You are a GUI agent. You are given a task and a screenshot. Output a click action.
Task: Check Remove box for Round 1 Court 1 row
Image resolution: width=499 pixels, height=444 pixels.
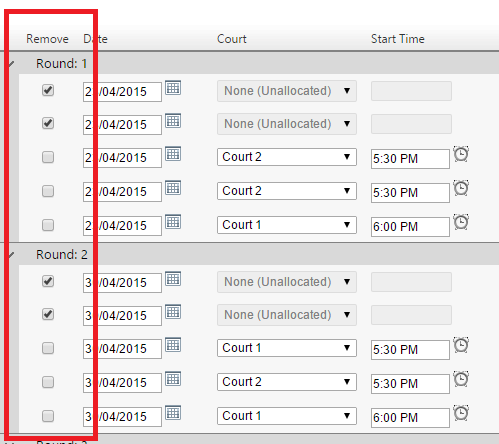click(x=48, y=225)
